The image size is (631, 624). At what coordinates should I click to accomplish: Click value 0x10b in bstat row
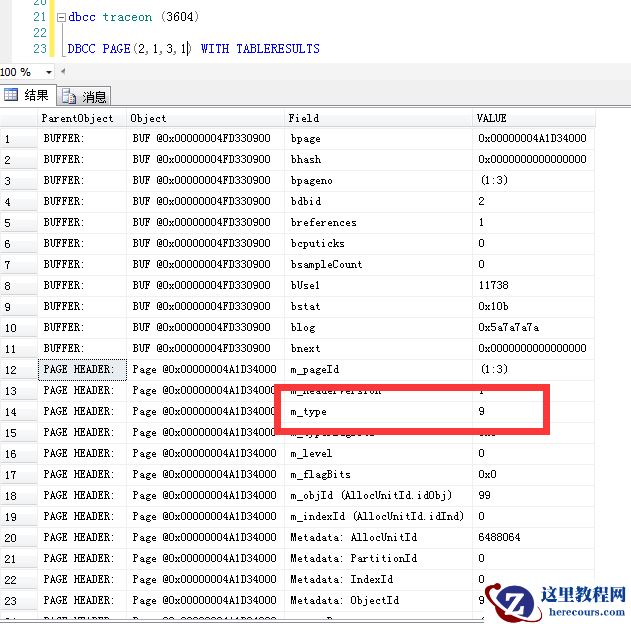(533, 307)
